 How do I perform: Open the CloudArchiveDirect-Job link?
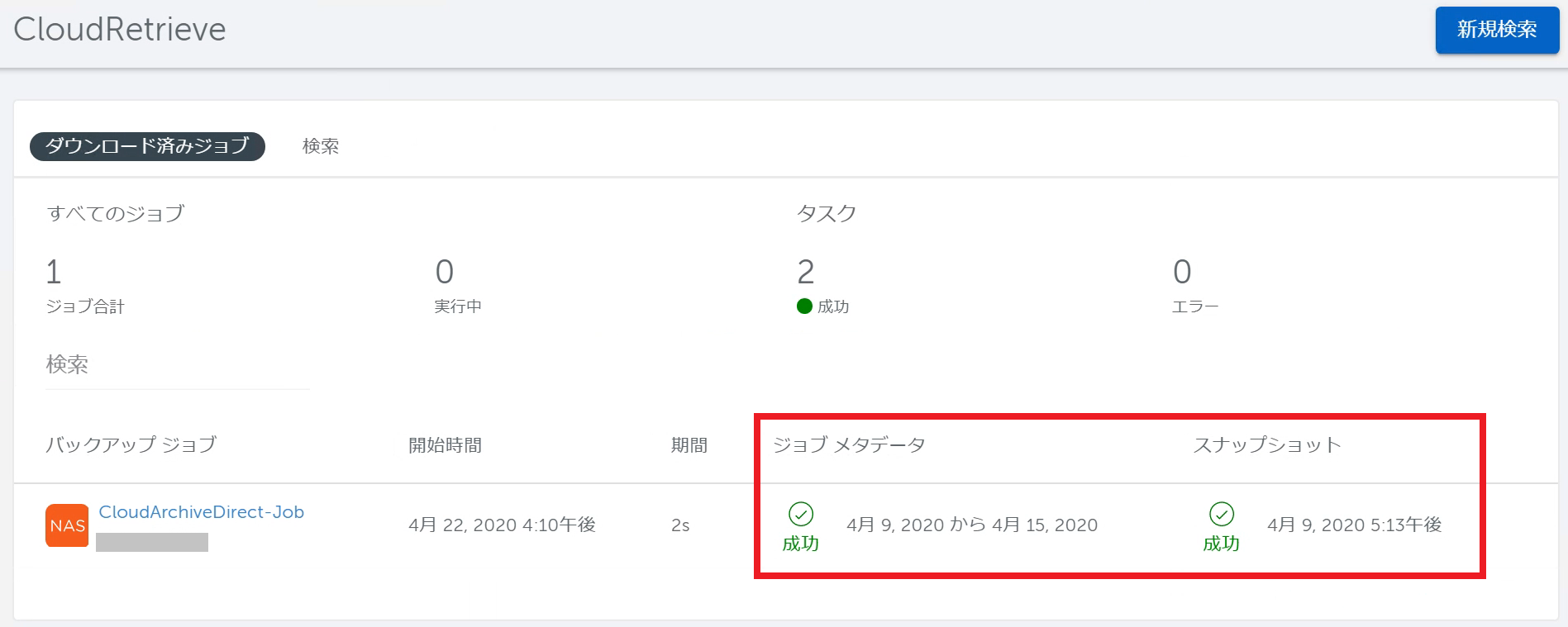pyautogui.click(x=201, y=512)
